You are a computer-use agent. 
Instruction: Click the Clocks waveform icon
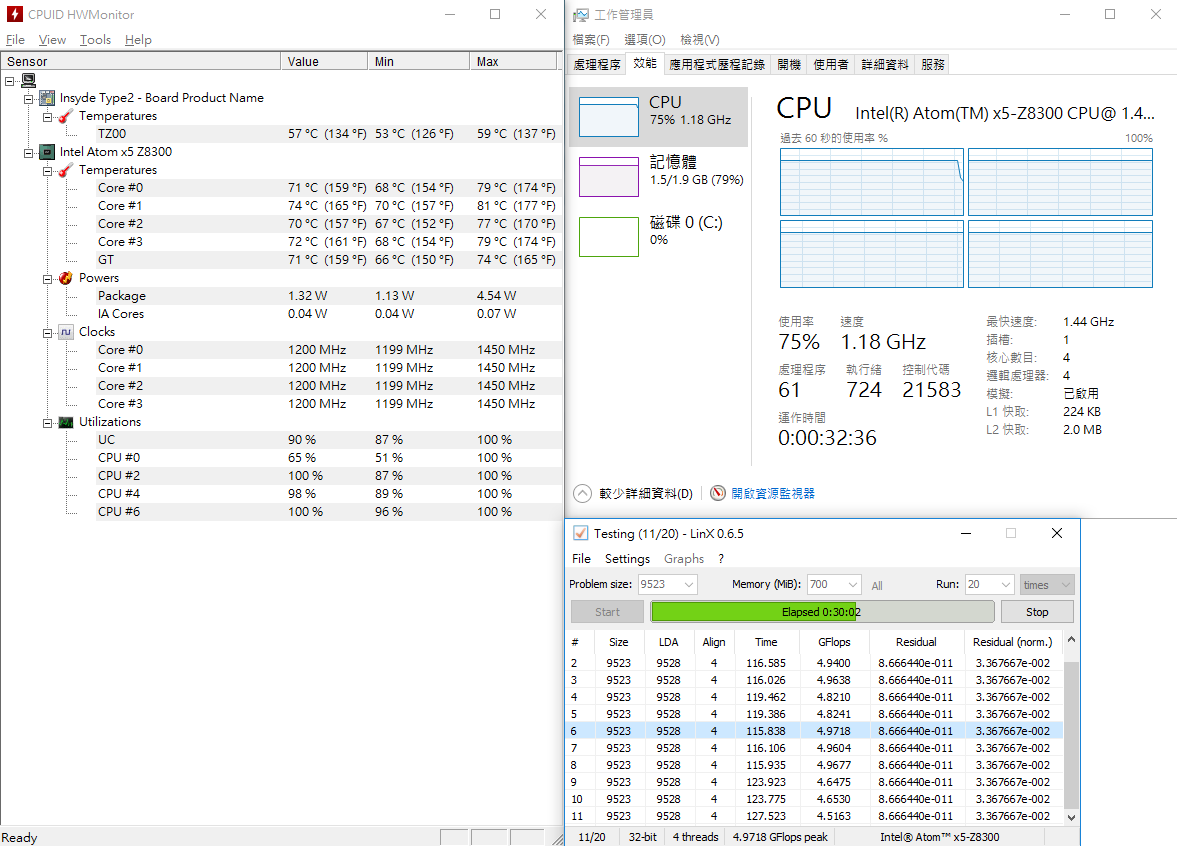[x=66, y=332]
